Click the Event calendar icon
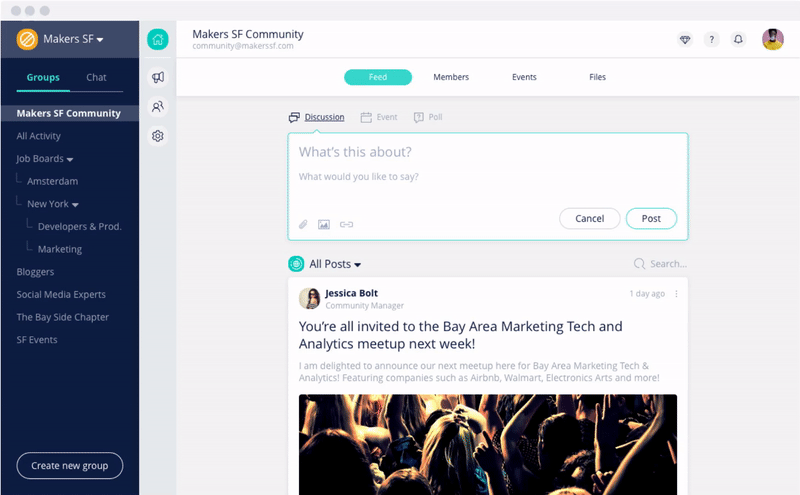This screenshot has width=800, height=495. point(366,117)
